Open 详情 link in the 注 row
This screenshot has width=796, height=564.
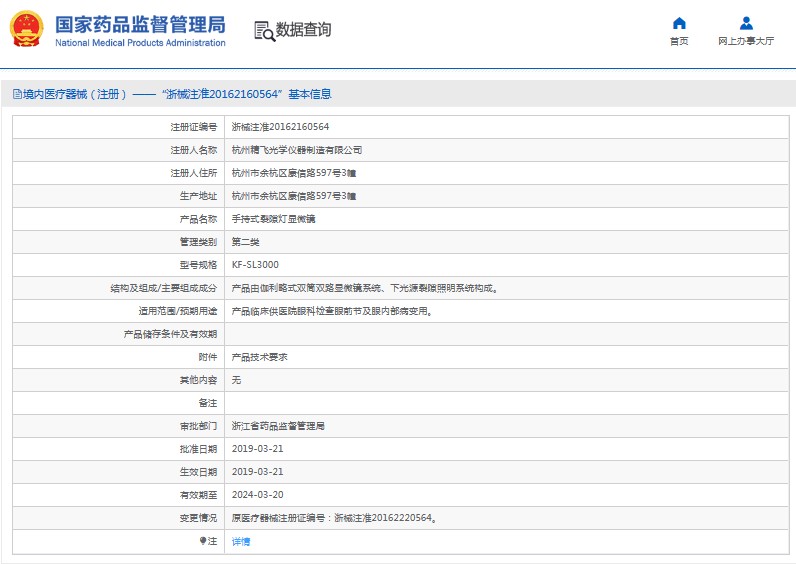pyautogui.click(x=241, y=542)
